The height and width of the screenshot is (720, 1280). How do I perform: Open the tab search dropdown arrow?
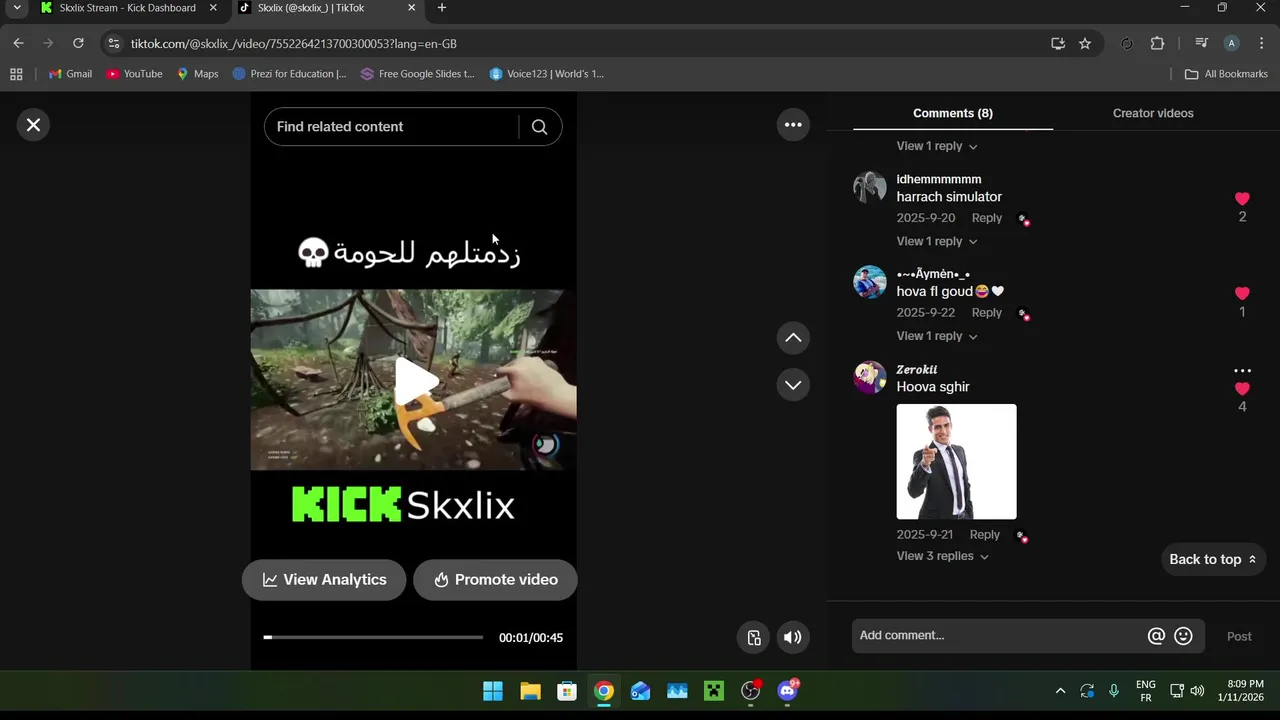click(x=17, y=8)
